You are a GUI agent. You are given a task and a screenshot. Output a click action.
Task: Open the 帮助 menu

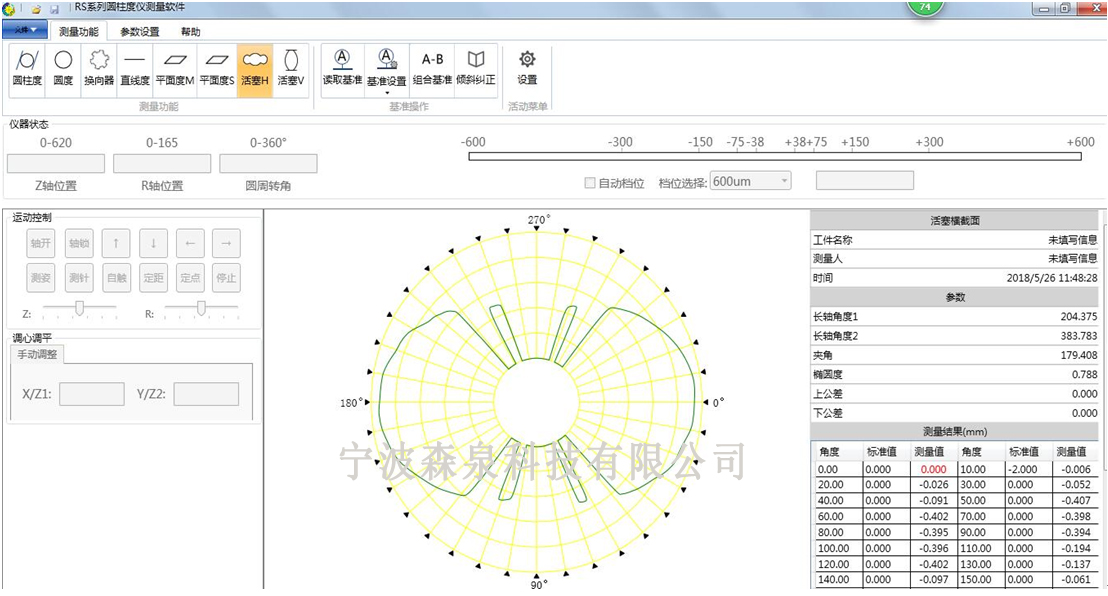(x=190, y=31)
